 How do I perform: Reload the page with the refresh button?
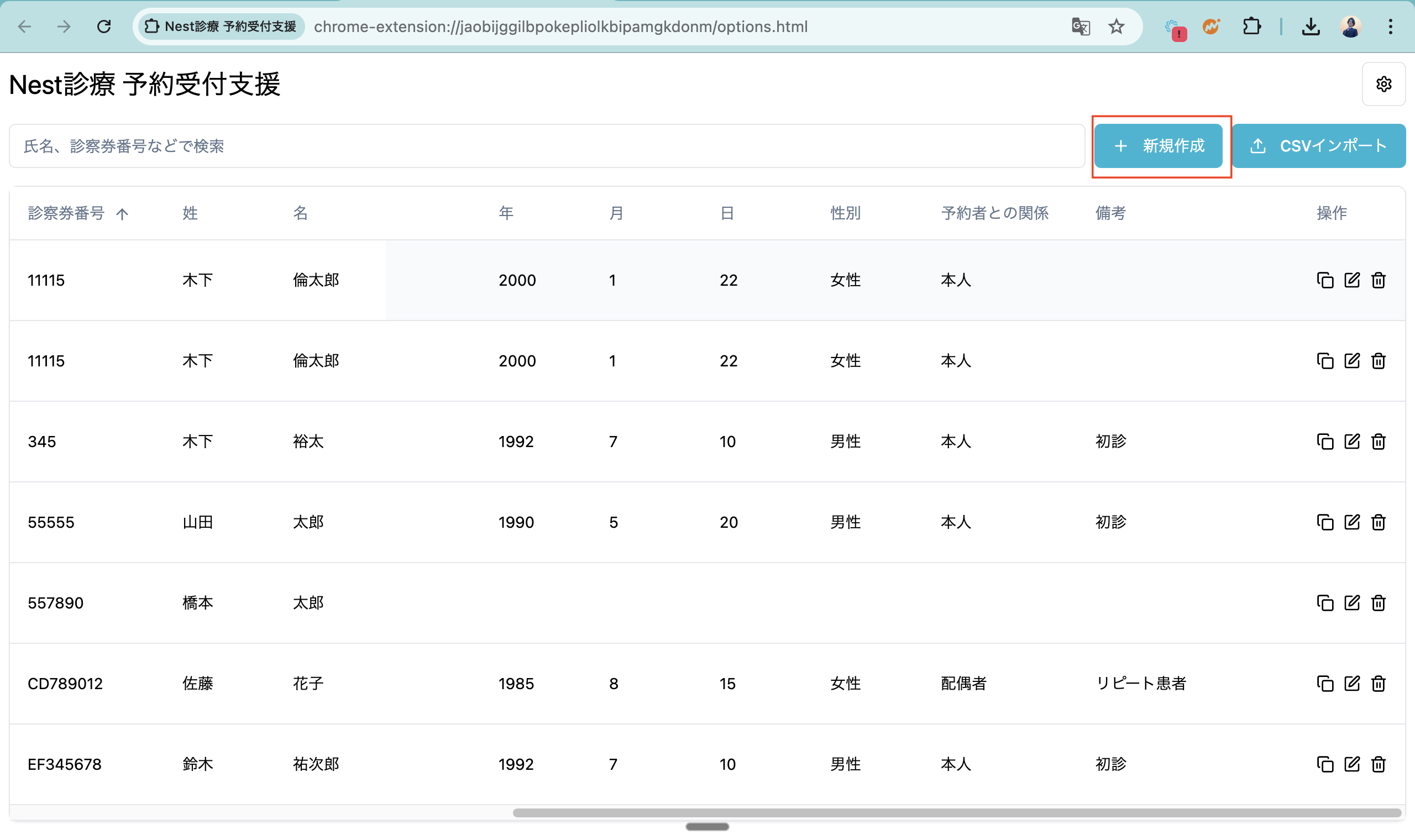[x=103, y=27]
